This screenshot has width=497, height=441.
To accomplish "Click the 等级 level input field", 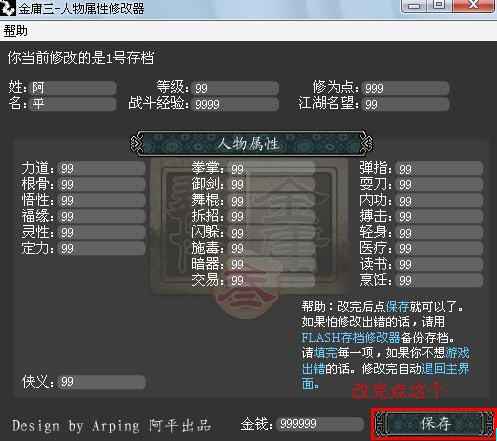I will pos(236,88).
